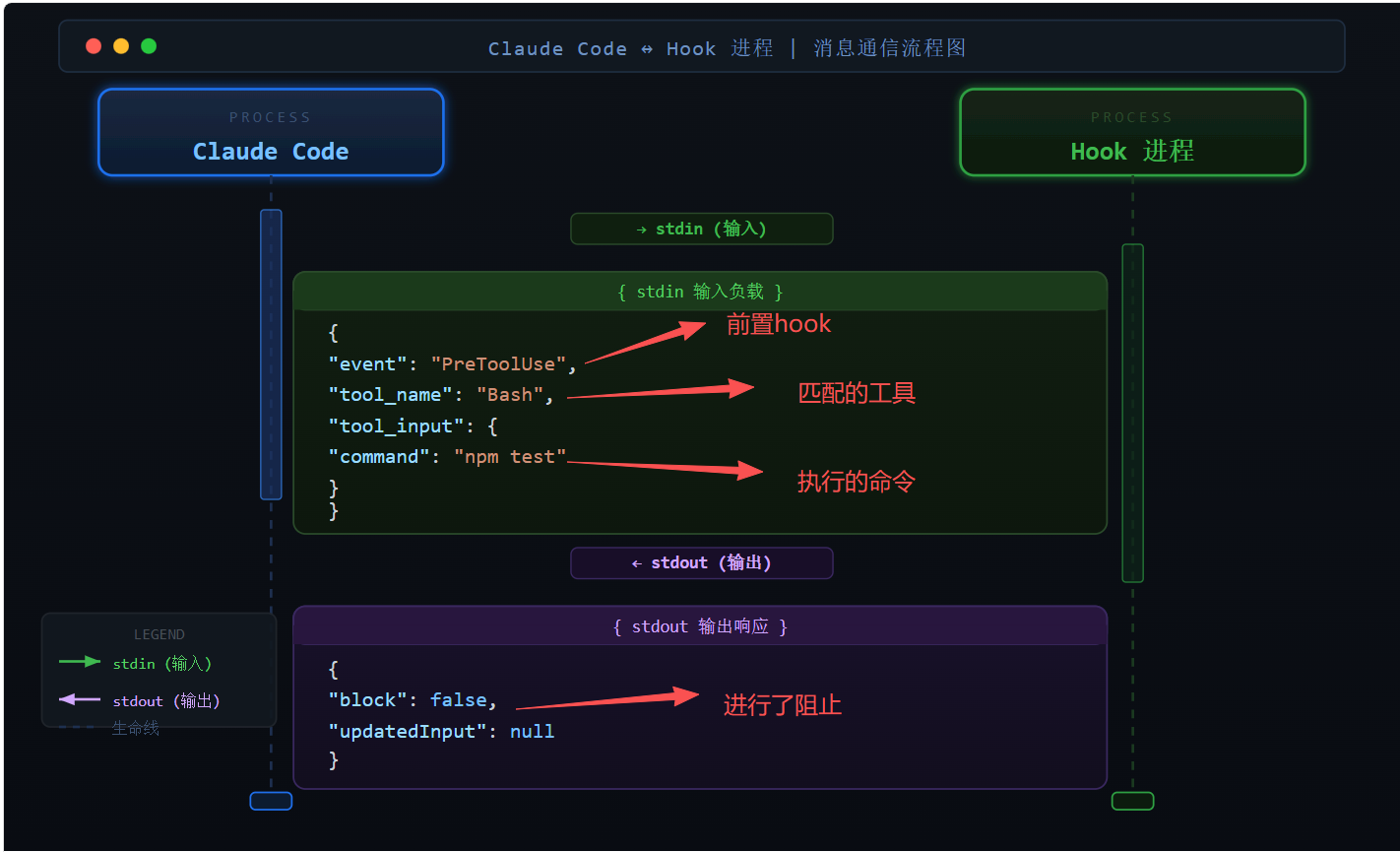
Task: Select the title text ending in 消息通信流程图
Action: click(x=728, y=48)
